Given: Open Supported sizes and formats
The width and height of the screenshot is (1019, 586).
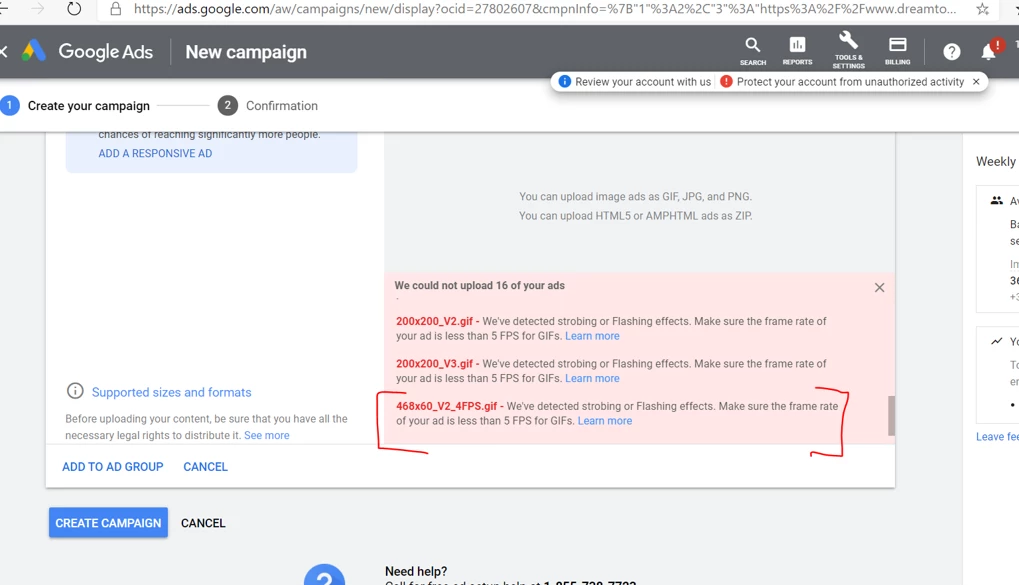Looking at the screenshot, I should tap(172, 392).
